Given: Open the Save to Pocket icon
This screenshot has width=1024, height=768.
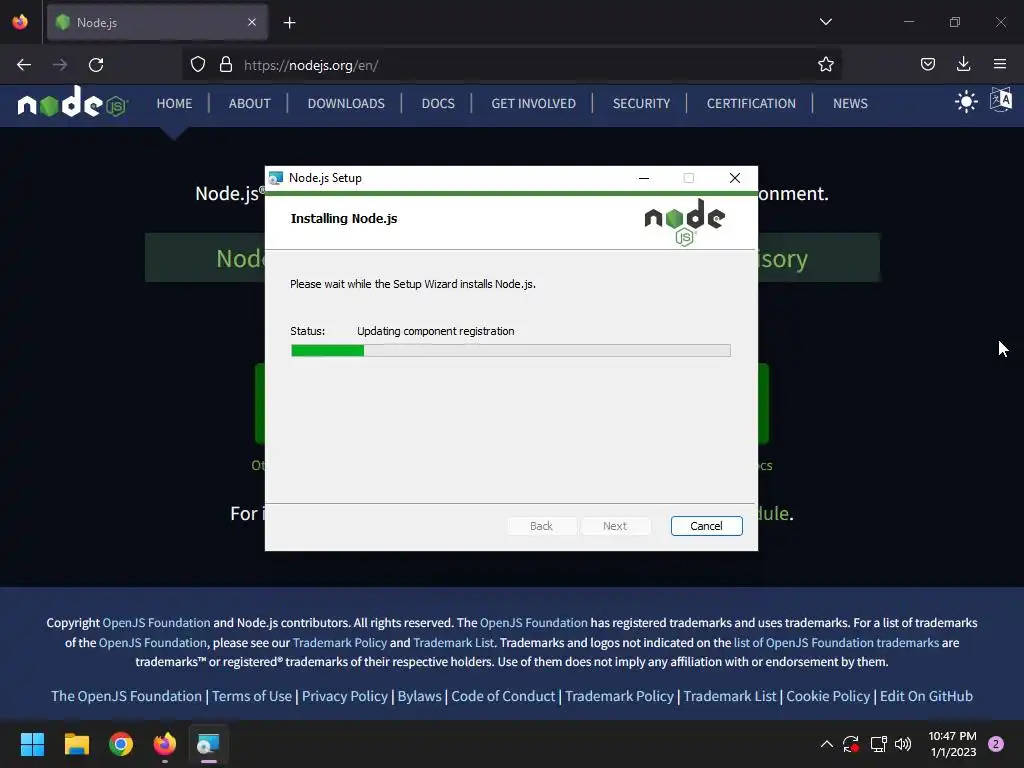Looking at the screenshot, I should click(927, 64).
